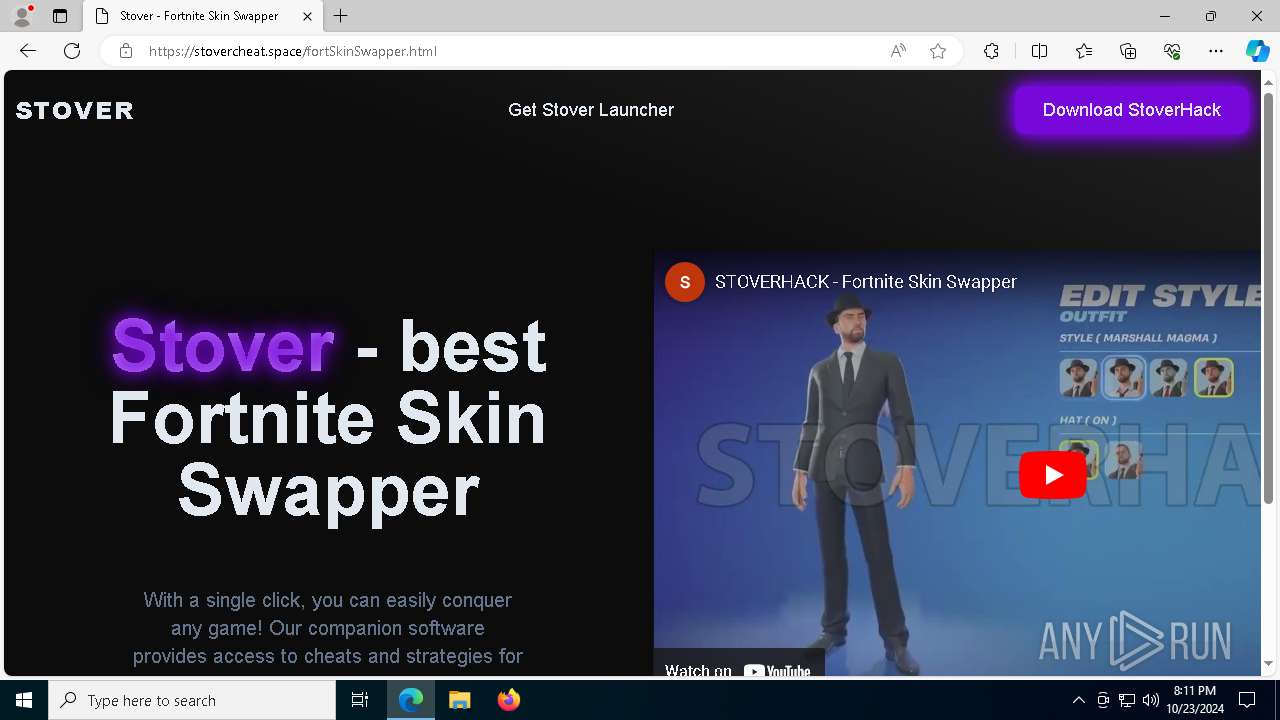Click the Download StoverHack button
The height and width of the screenshot is (720, 1280).
pyautogui.click(x=1132, y=110)
